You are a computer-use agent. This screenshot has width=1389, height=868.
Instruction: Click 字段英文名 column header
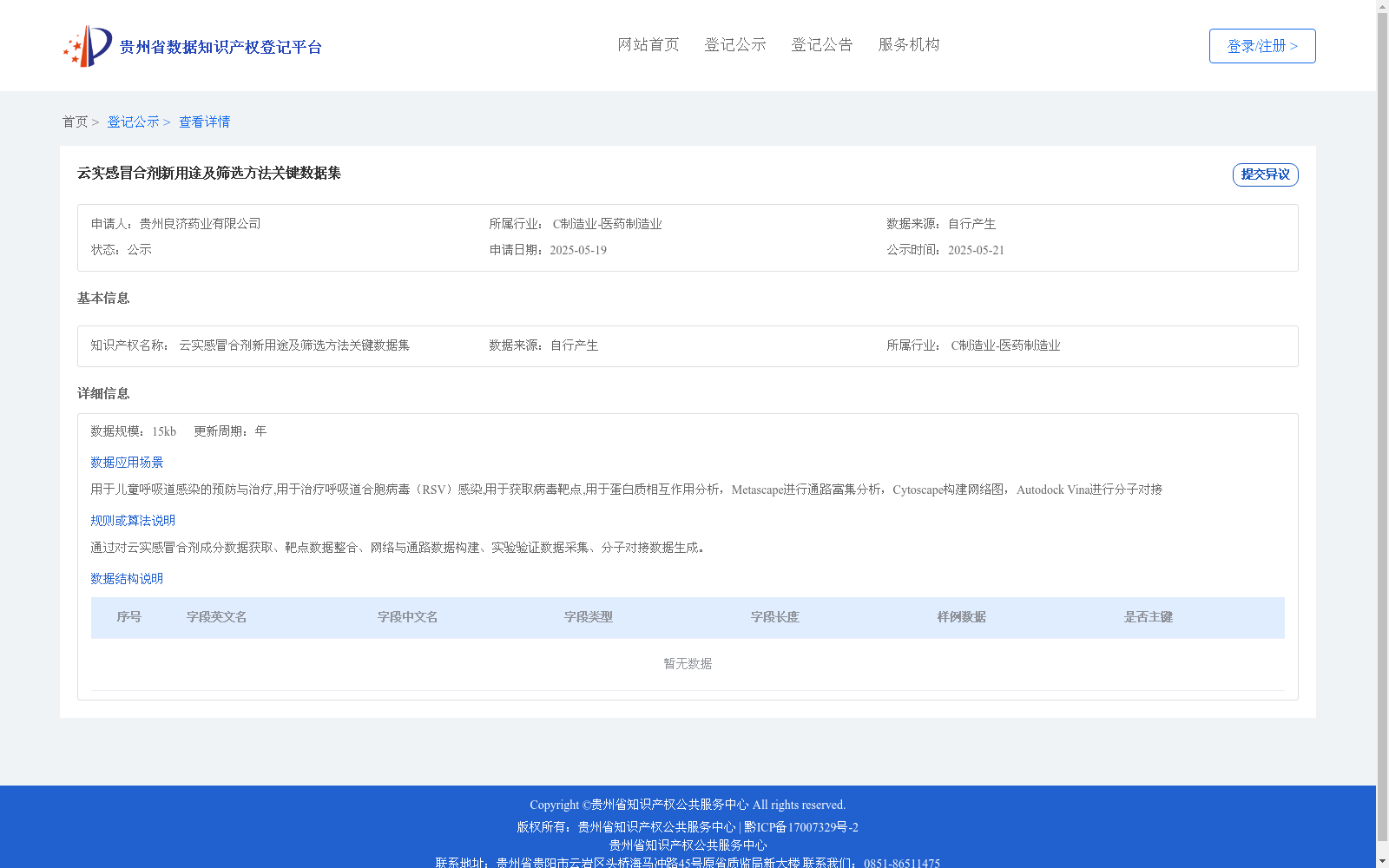(217, 617)
